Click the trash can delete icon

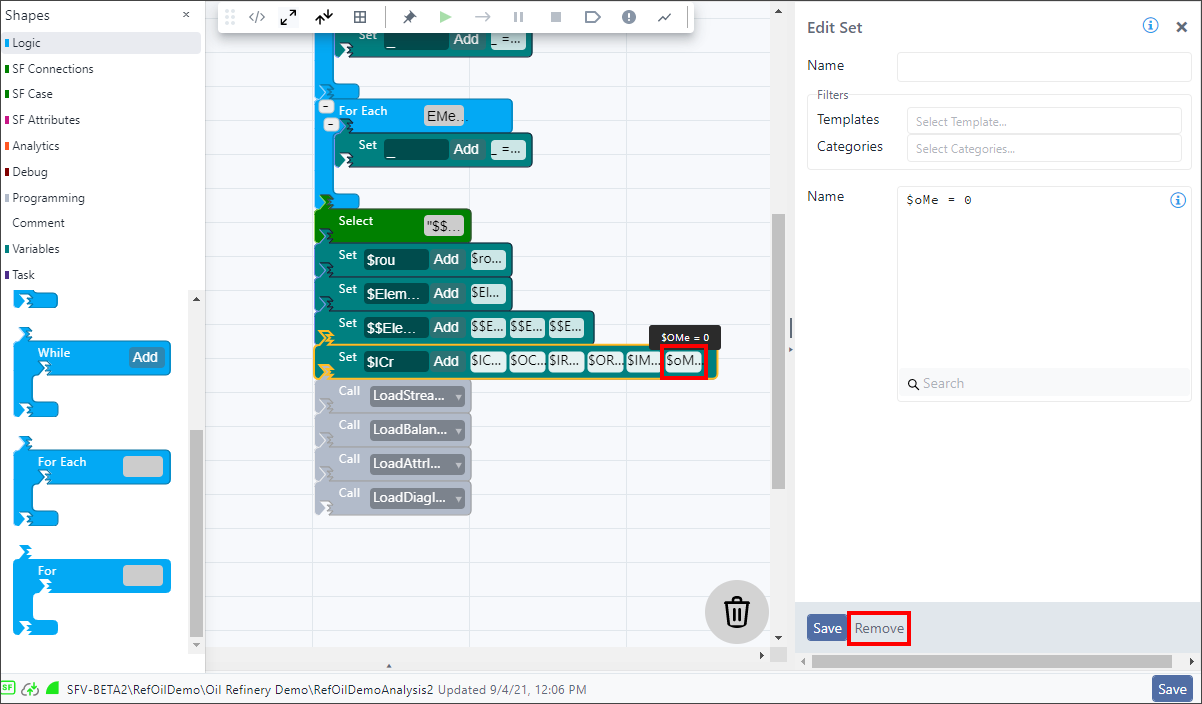point(737,611)
